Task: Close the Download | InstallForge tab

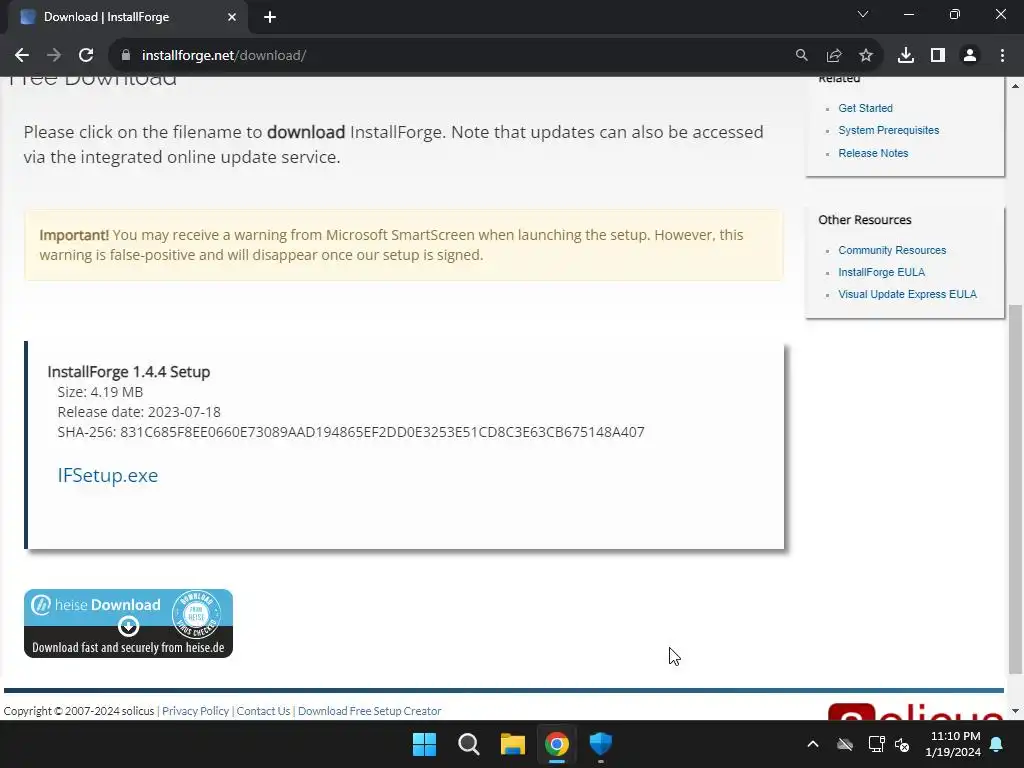Action: (x=232, y=17)
